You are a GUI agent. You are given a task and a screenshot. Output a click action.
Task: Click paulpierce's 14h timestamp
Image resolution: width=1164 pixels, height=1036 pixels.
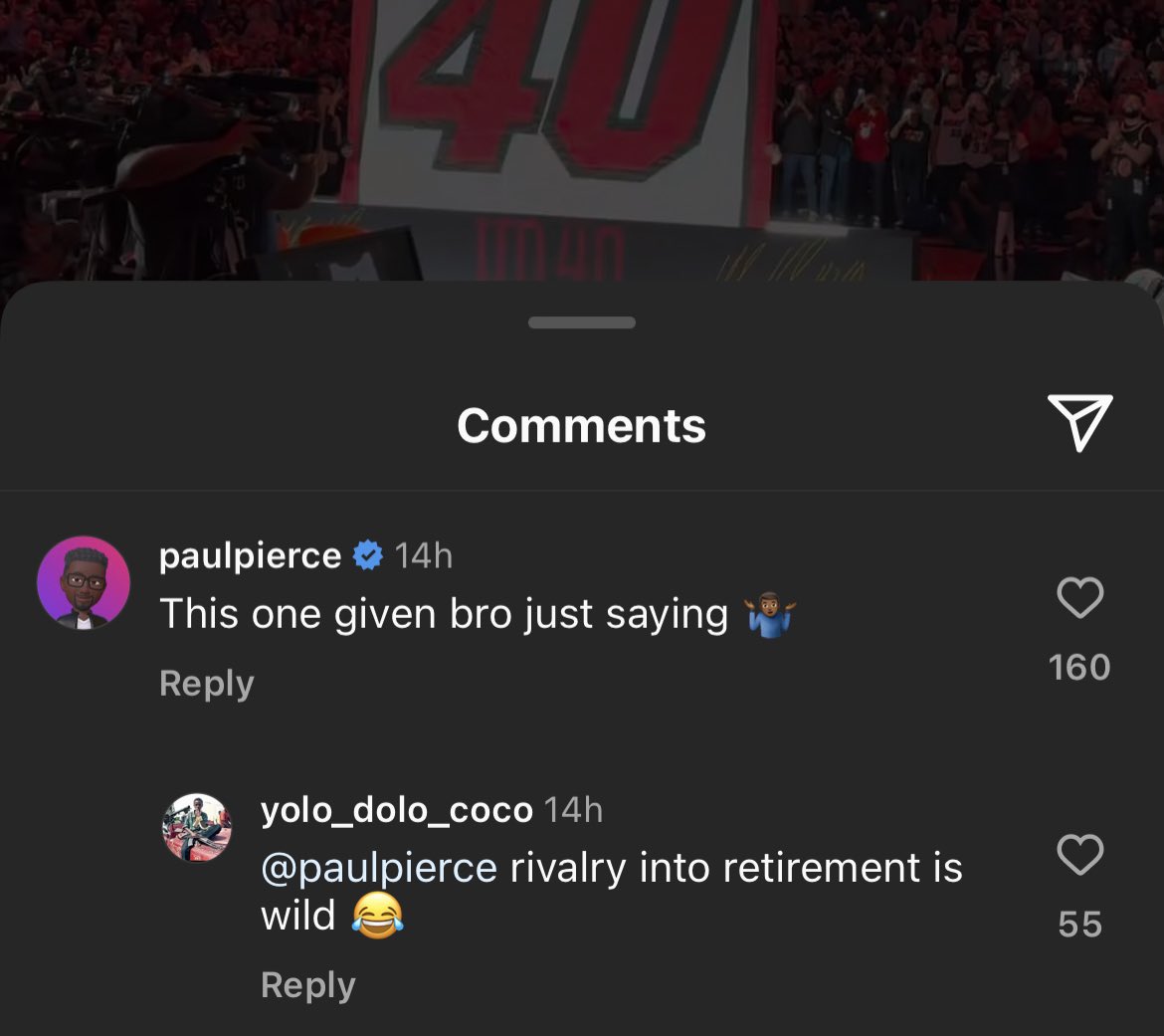point(424,555)
